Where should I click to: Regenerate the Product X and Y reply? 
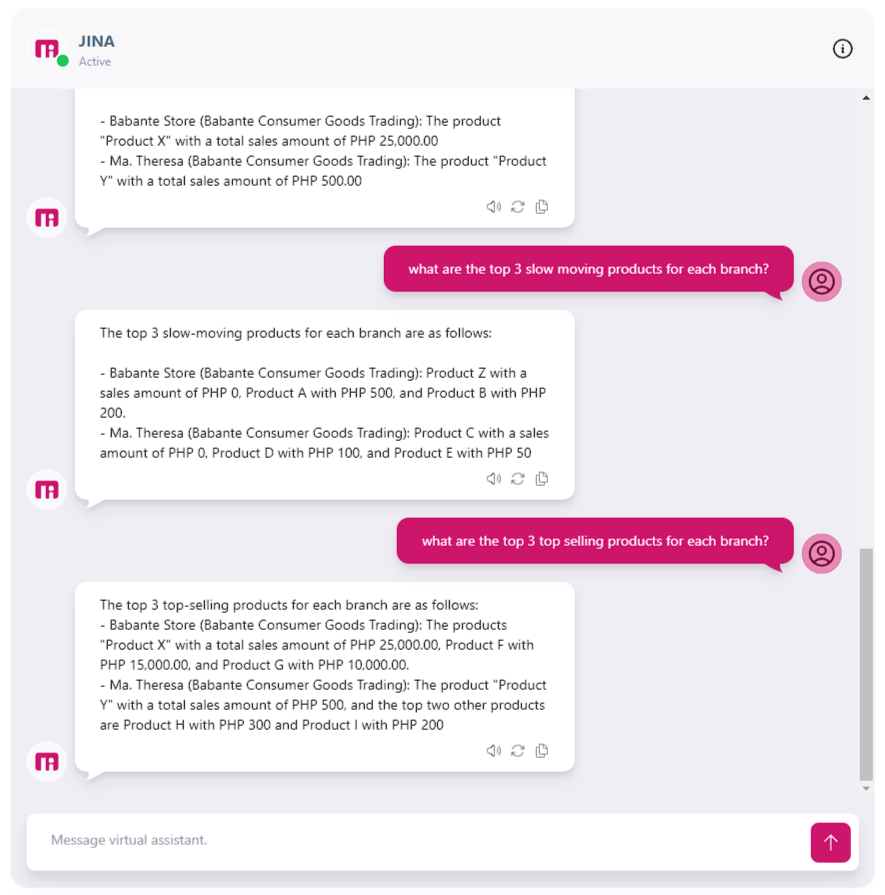click(x=518, y=207)
